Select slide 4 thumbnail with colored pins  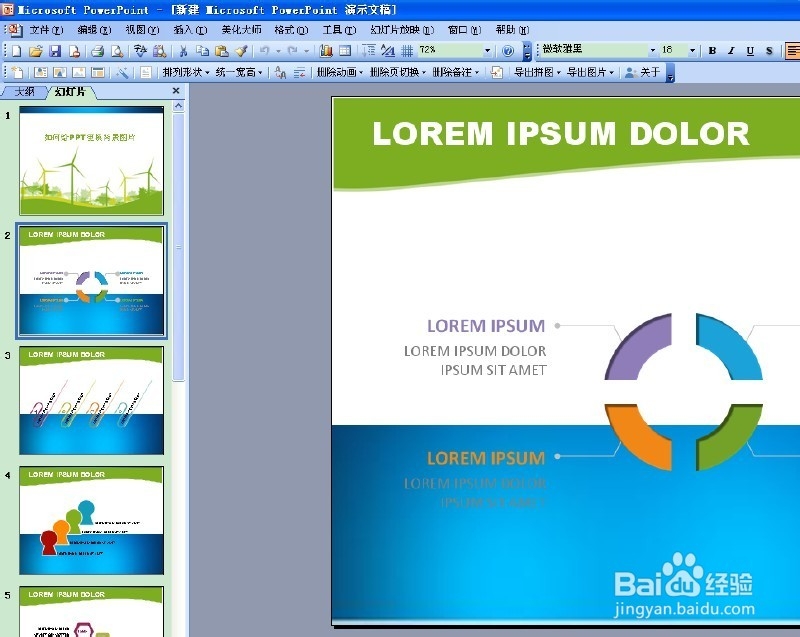click(x=92, y=520)
